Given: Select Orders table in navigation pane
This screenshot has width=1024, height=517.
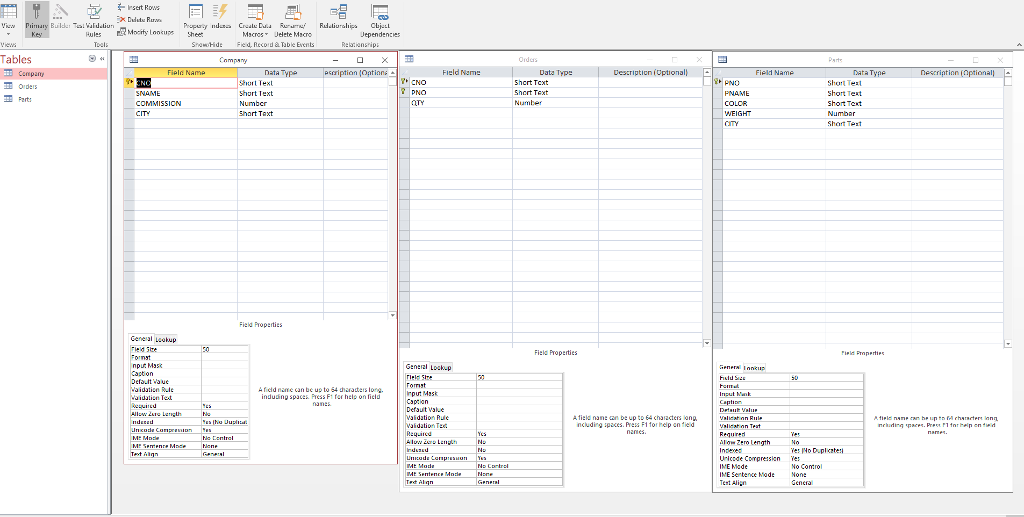Looking at the screenshot, I should pyautogui.click(x=28, y=87).
